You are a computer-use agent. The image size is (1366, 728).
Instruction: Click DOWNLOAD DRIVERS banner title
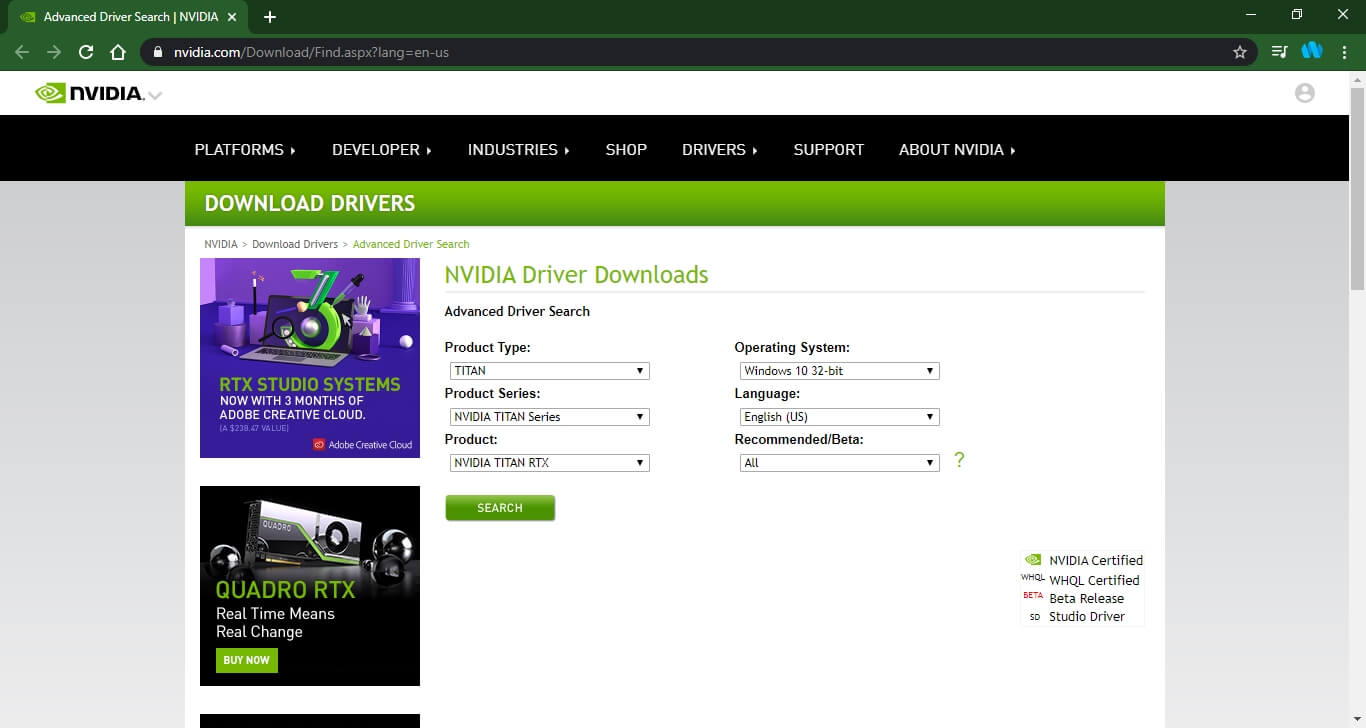(x=310, y=203)
